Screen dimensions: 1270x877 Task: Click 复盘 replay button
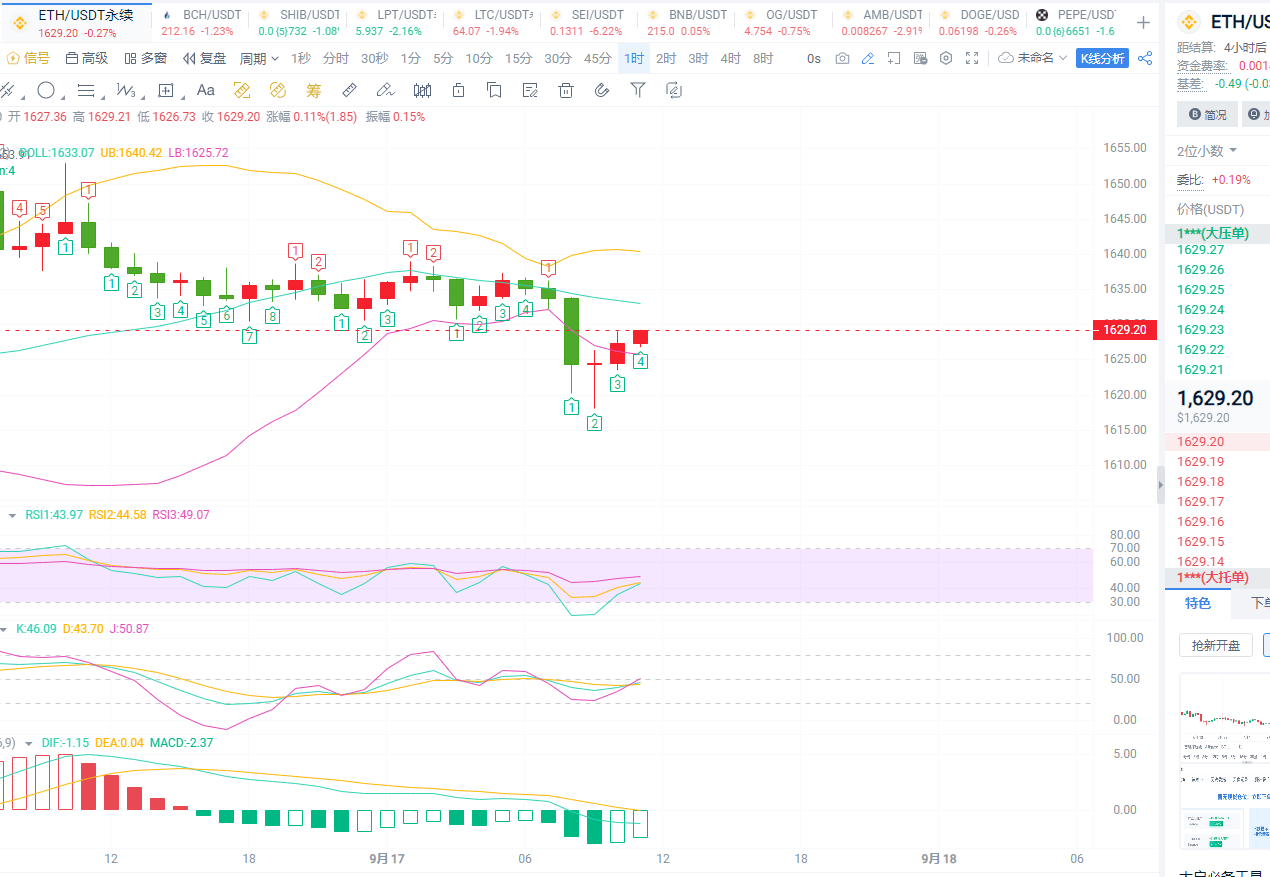204,58
